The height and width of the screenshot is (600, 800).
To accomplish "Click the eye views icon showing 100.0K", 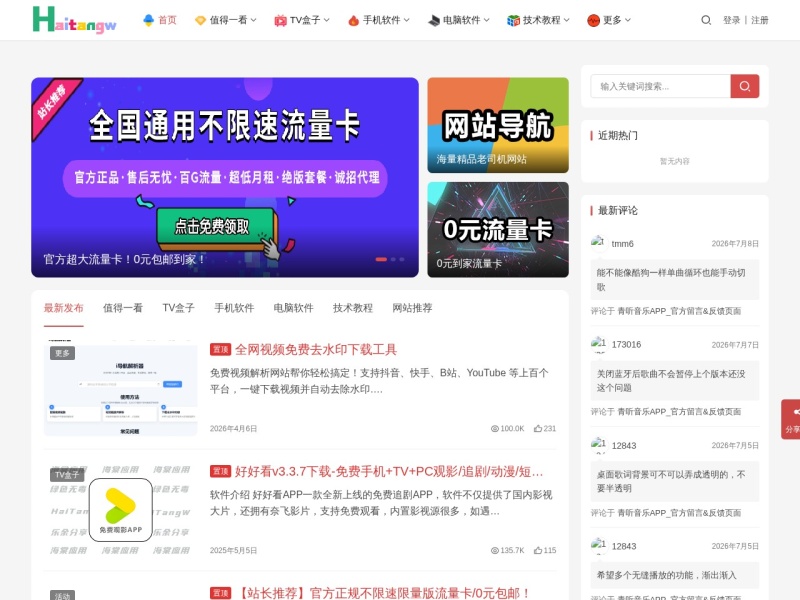I will point(494,429).
